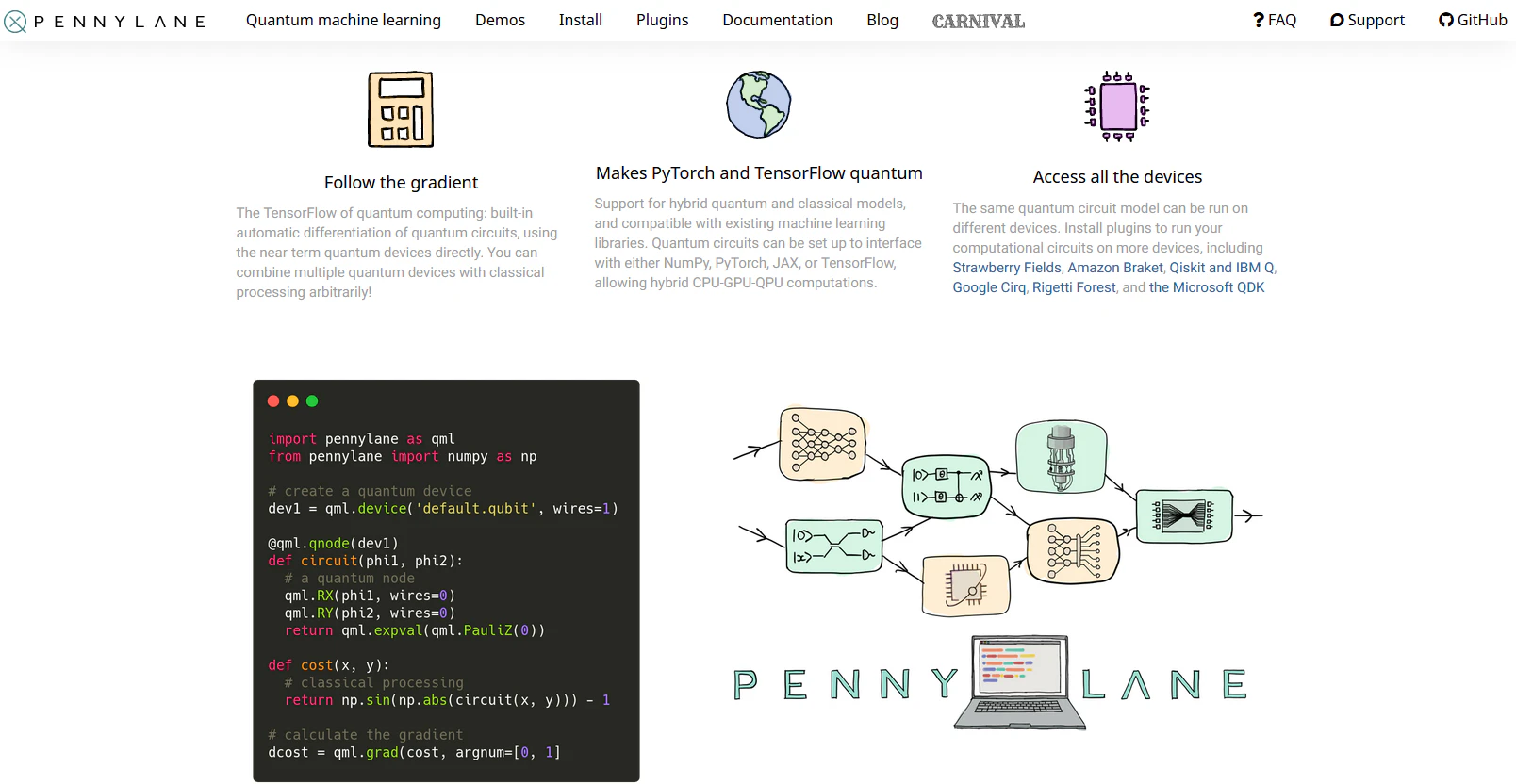This screenshot has height=784, width=1516.
Task: Open the Documentation link in navbar
Action: (x=777, y=20)
